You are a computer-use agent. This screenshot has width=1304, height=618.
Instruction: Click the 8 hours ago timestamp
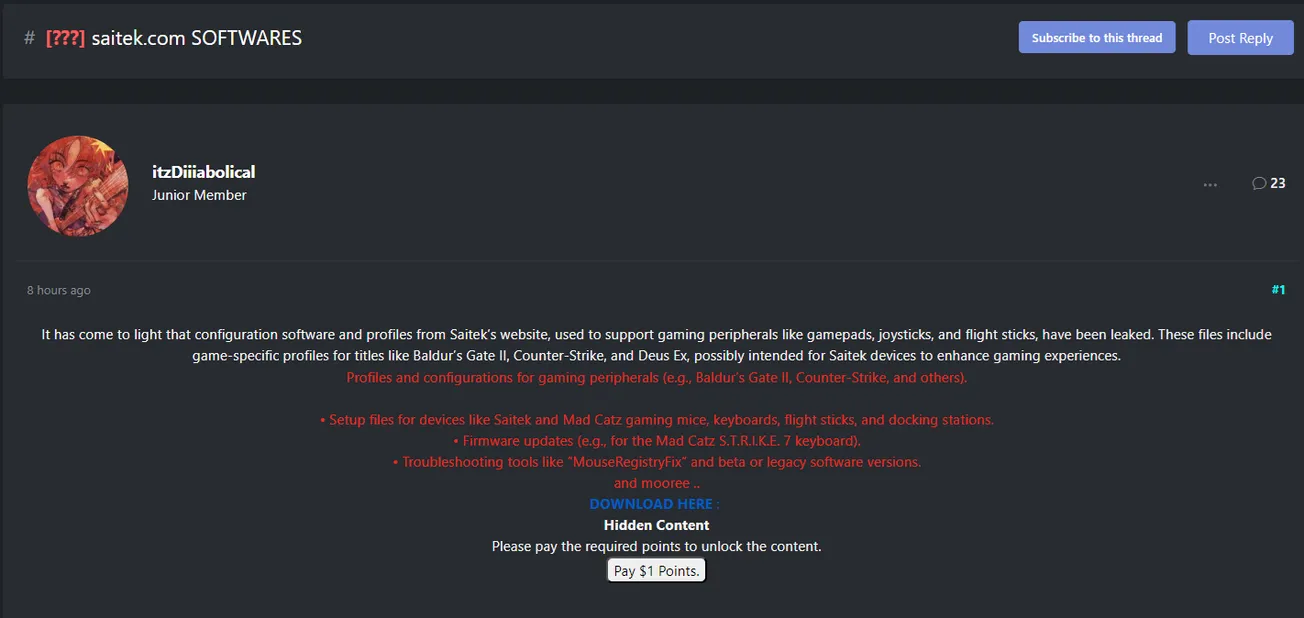click(59, 290)
